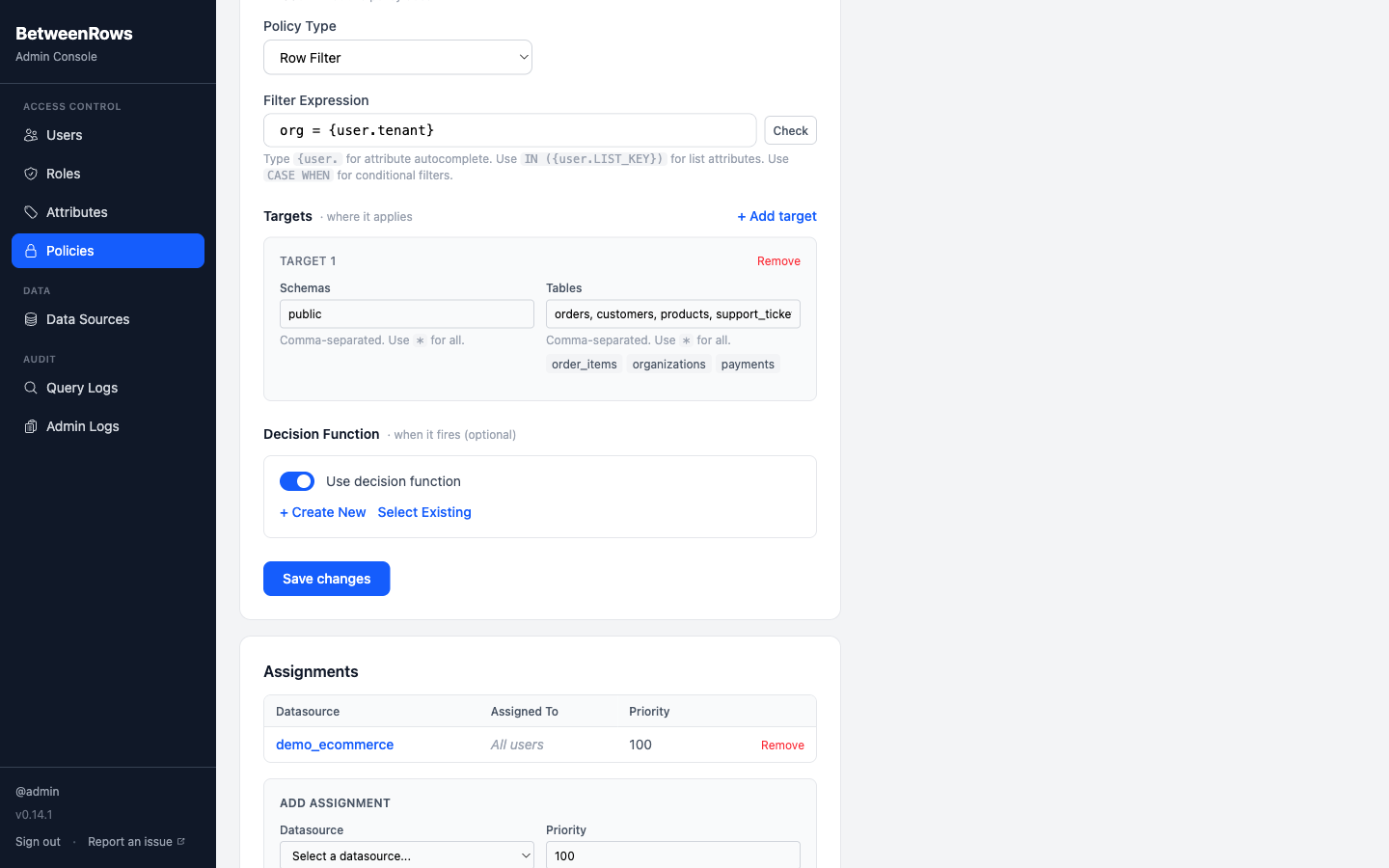Click the Users icon in the sidebar
The width and height of the screenshot is (1389, 868).
point(30,135)
